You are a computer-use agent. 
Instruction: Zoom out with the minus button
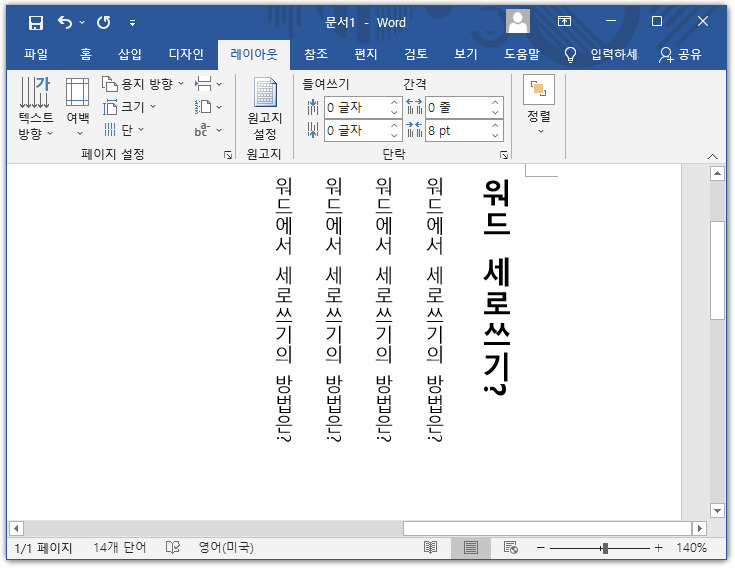coord(540,547)
